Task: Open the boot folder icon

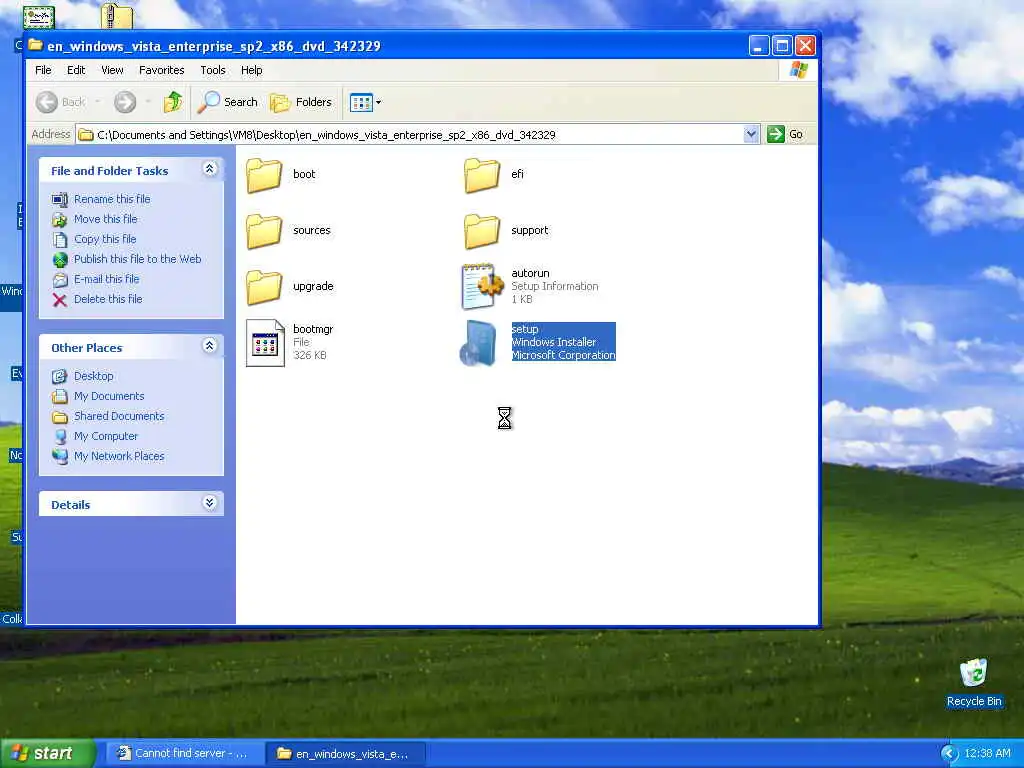Action: (x=264, y=174)
